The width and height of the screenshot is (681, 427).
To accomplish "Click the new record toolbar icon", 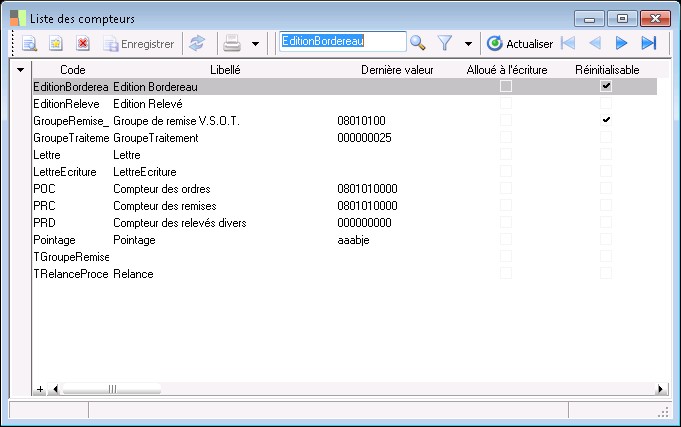I will [x=56, y=43].
